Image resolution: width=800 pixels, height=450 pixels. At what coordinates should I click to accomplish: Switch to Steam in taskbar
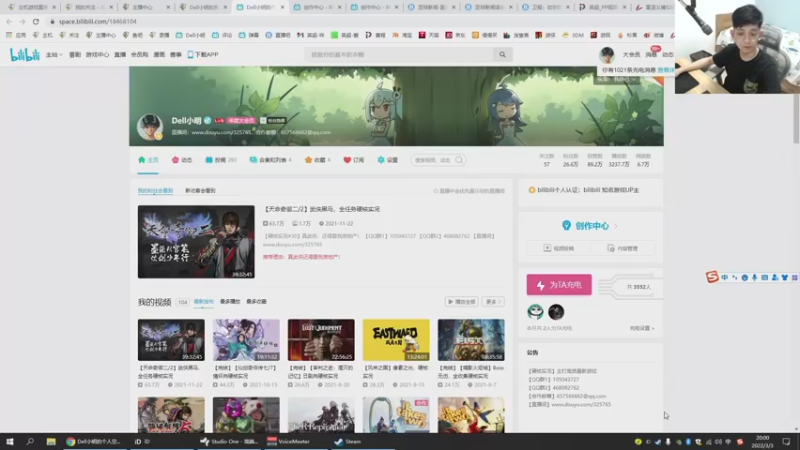tap(348, 441)
